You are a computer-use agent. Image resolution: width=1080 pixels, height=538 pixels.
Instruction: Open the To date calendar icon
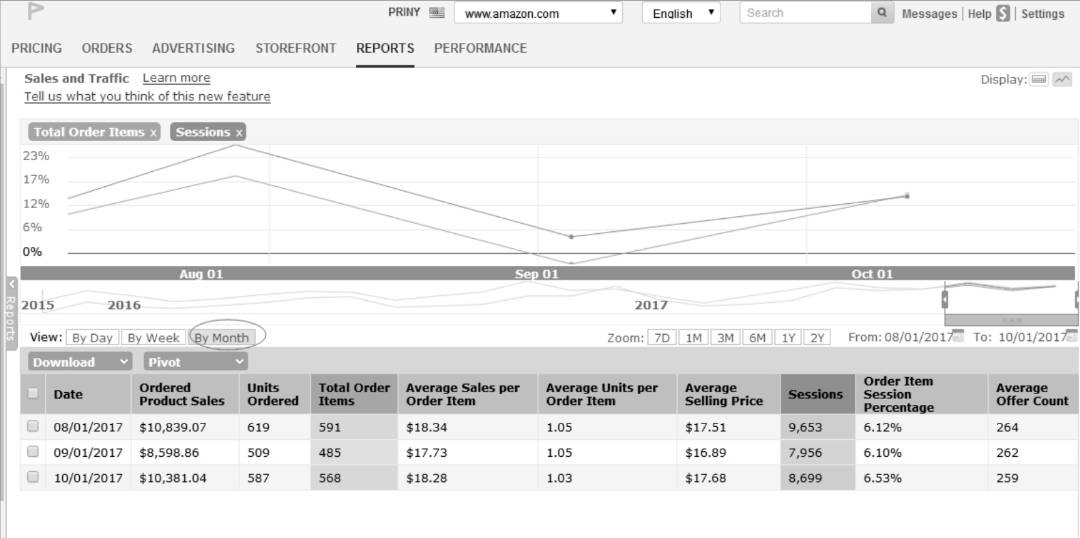pos(1071,337)
